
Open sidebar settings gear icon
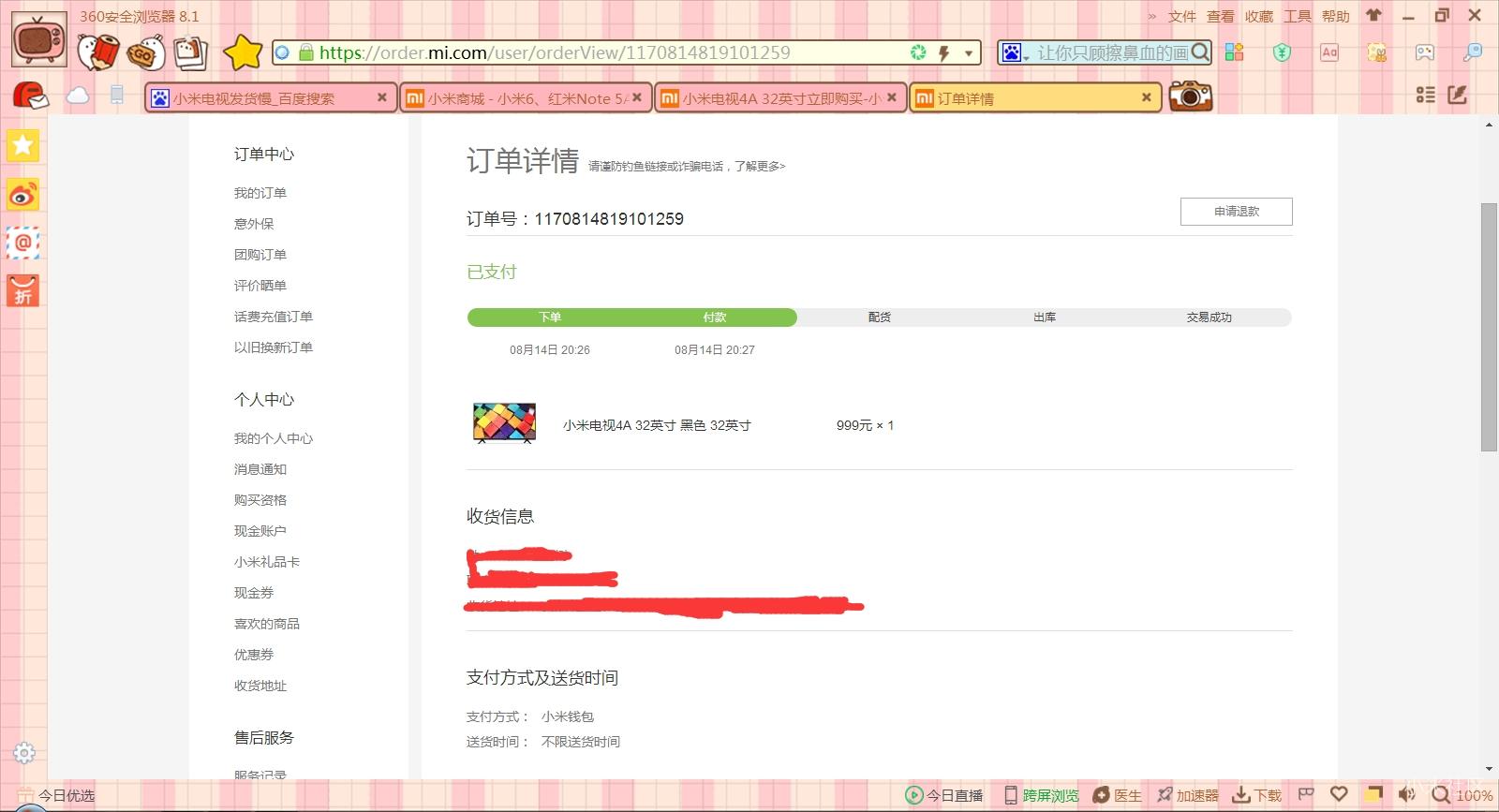[x=24, y=753]
